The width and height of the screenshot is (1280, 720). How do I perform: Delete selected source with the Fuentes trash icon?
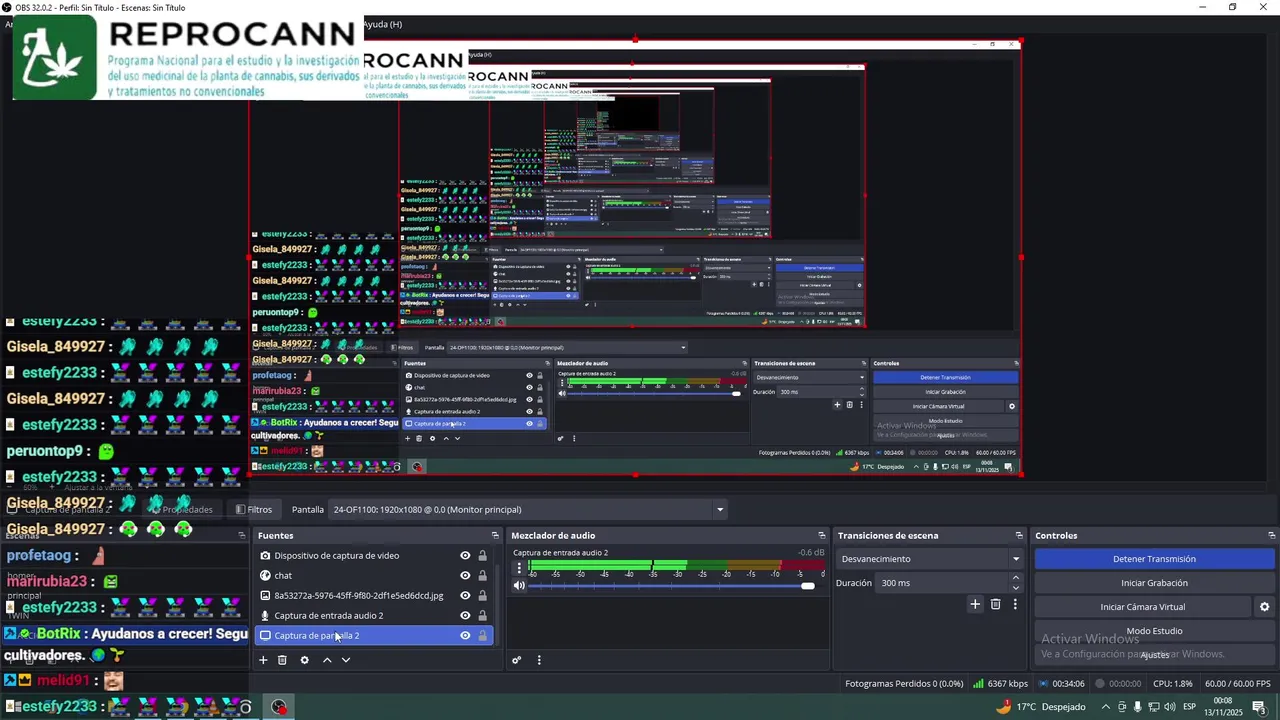click(282, 660)
